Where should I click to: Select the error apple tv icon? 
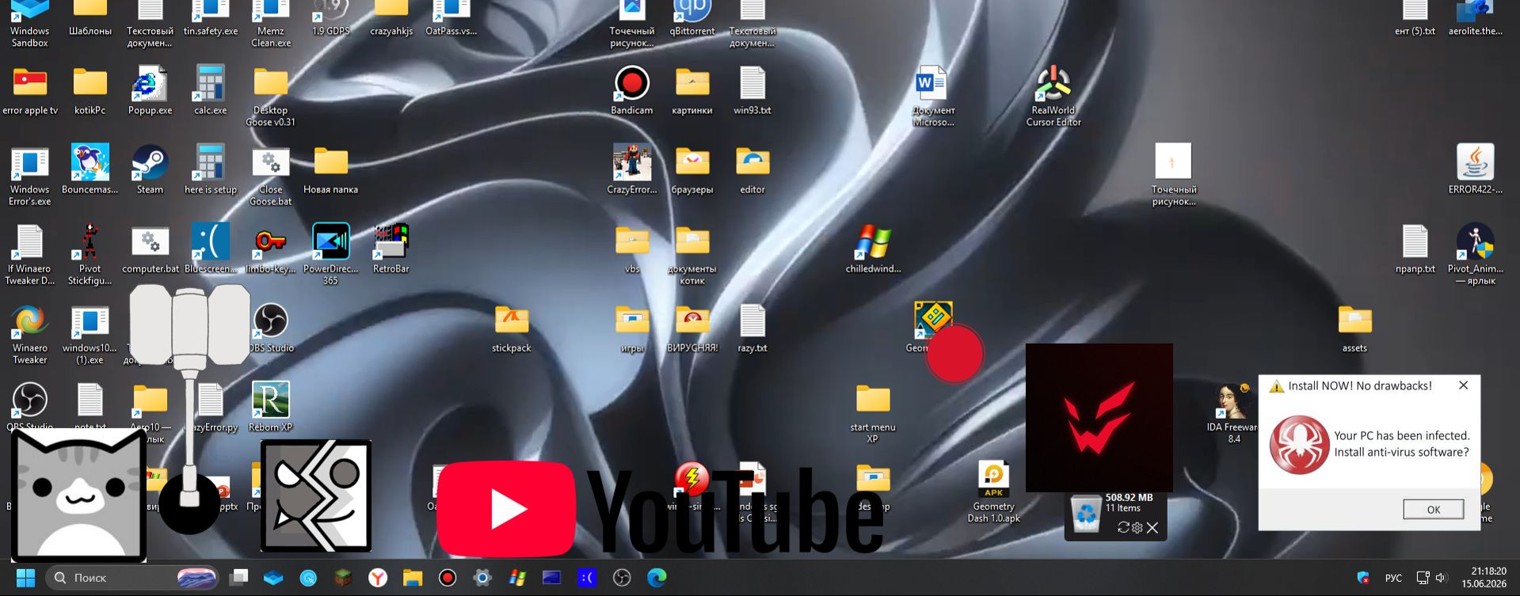point(30,90)
